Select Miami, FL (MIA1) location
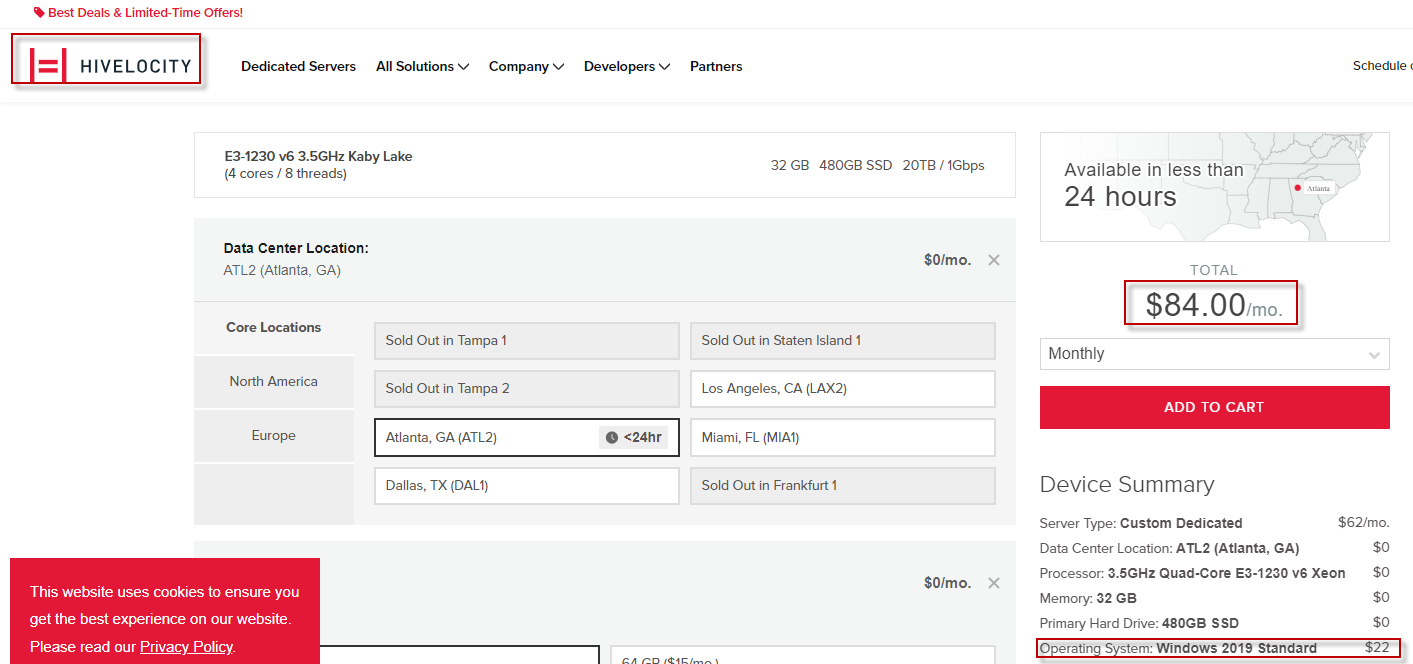The image size is (1413, 664). coord(843,437)
